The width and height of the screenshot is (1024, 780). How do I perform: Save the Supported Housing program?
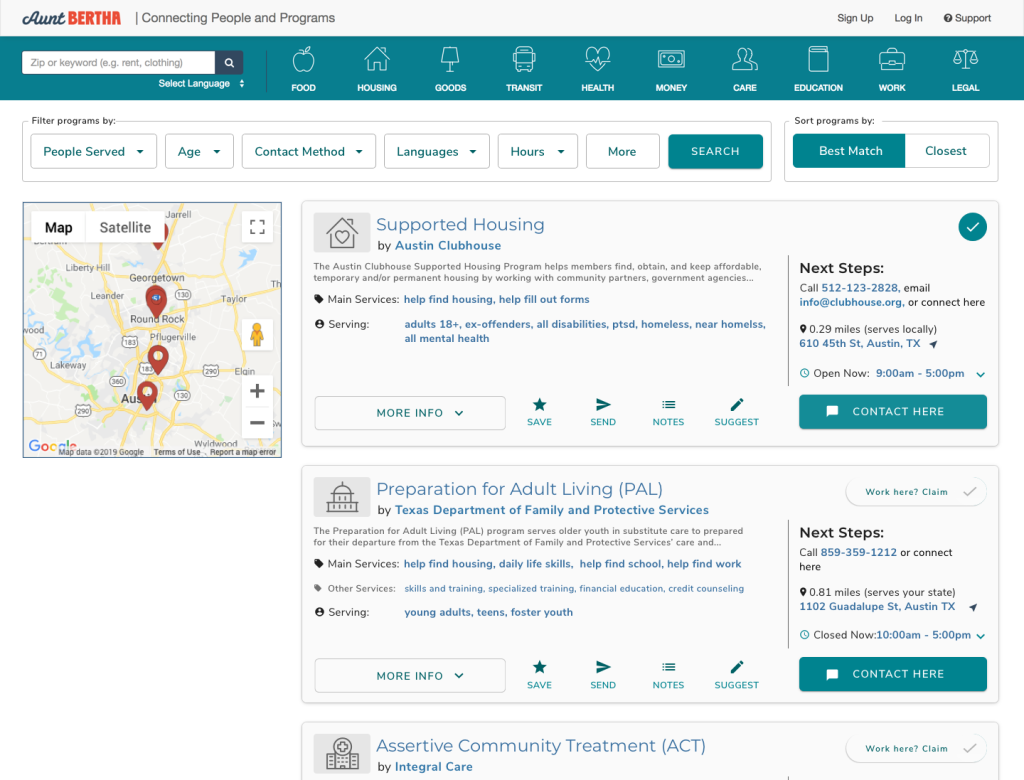click(539, 412)
